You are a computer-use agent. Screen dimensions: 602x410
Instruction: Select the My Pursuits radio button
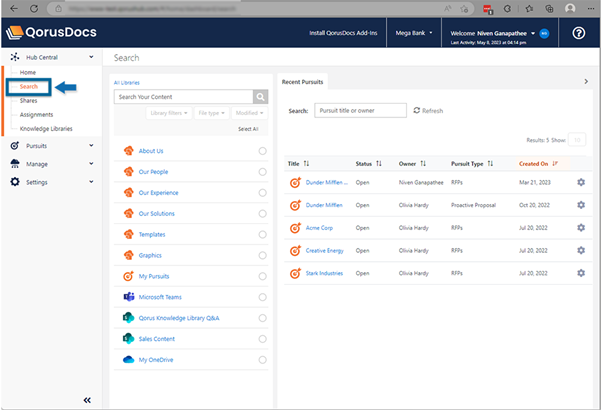pyautogui.click(x=263, y=276)
